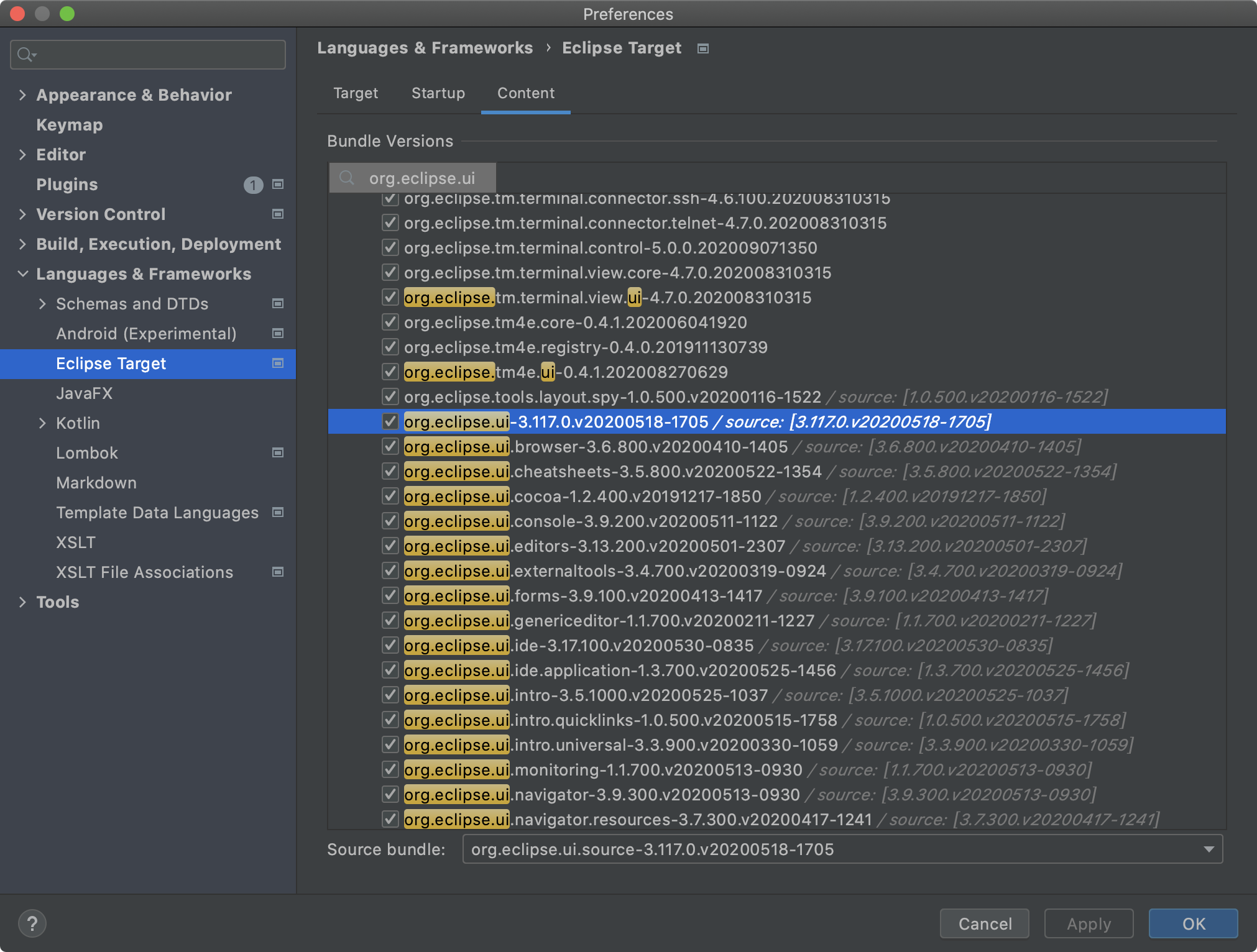Toggle org.eclipse.ui.console bundle checkbox
The height and width of the screenshot is (952, 1257).
click(390, 521)
